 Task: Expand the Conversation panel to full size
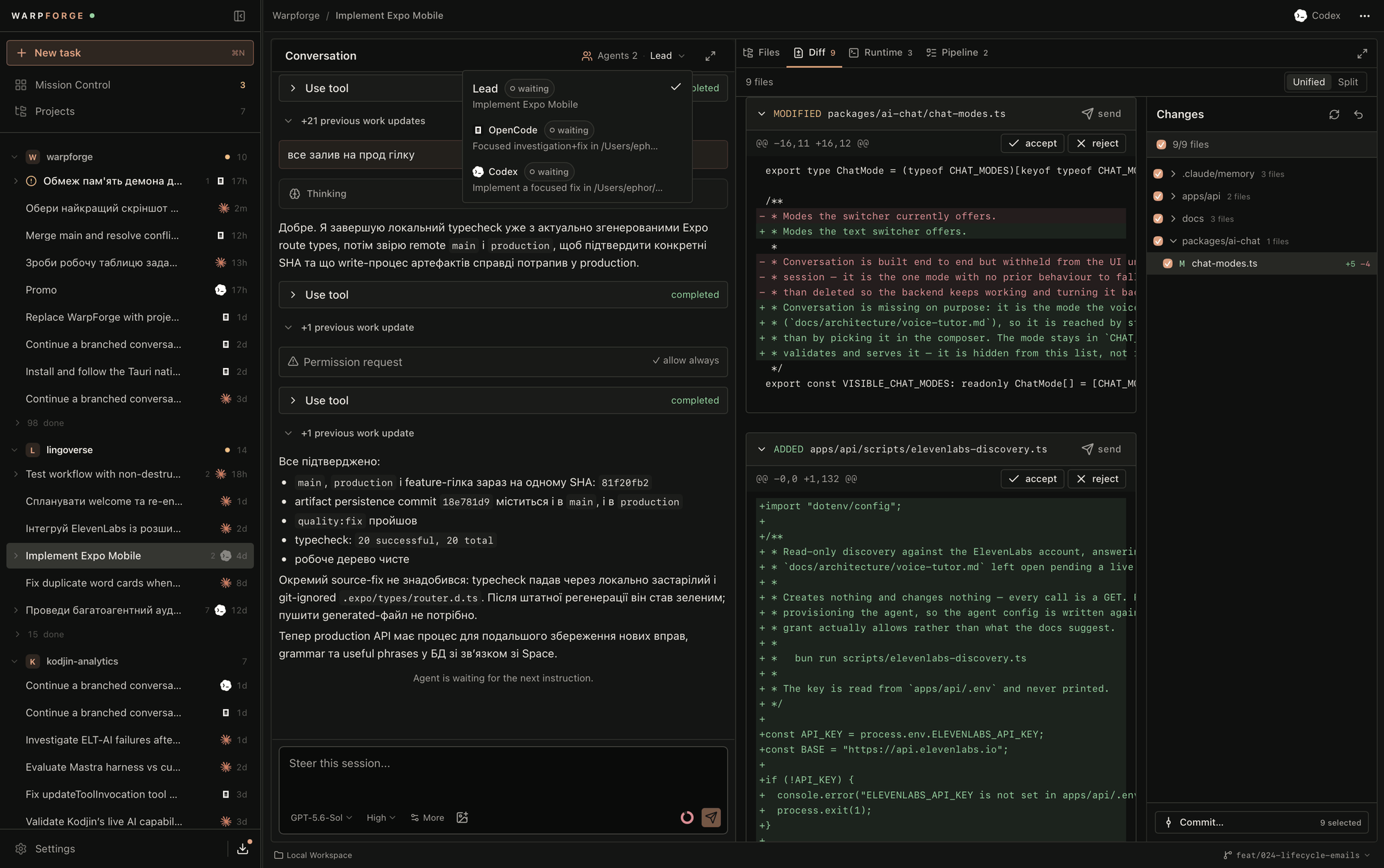(x=710, y=56)
